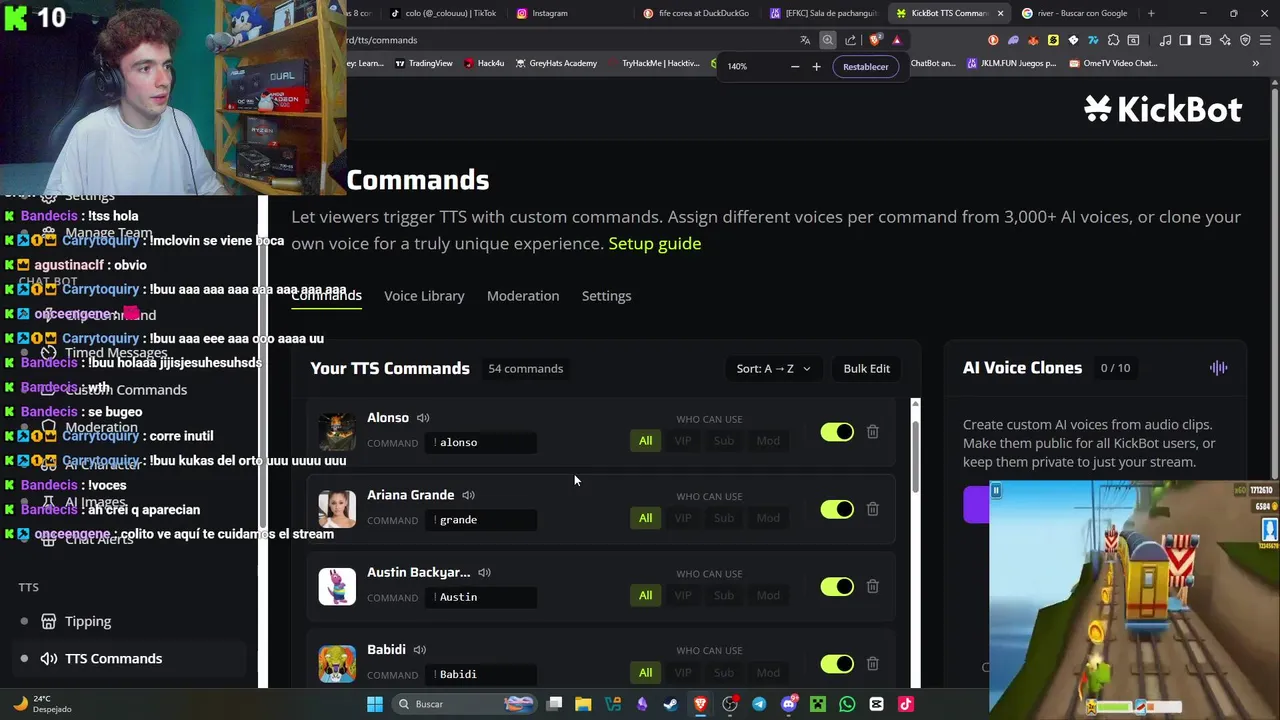Click the Windows Start button
This screenshot has width=1280, height=720.
(x=375, y=704)
